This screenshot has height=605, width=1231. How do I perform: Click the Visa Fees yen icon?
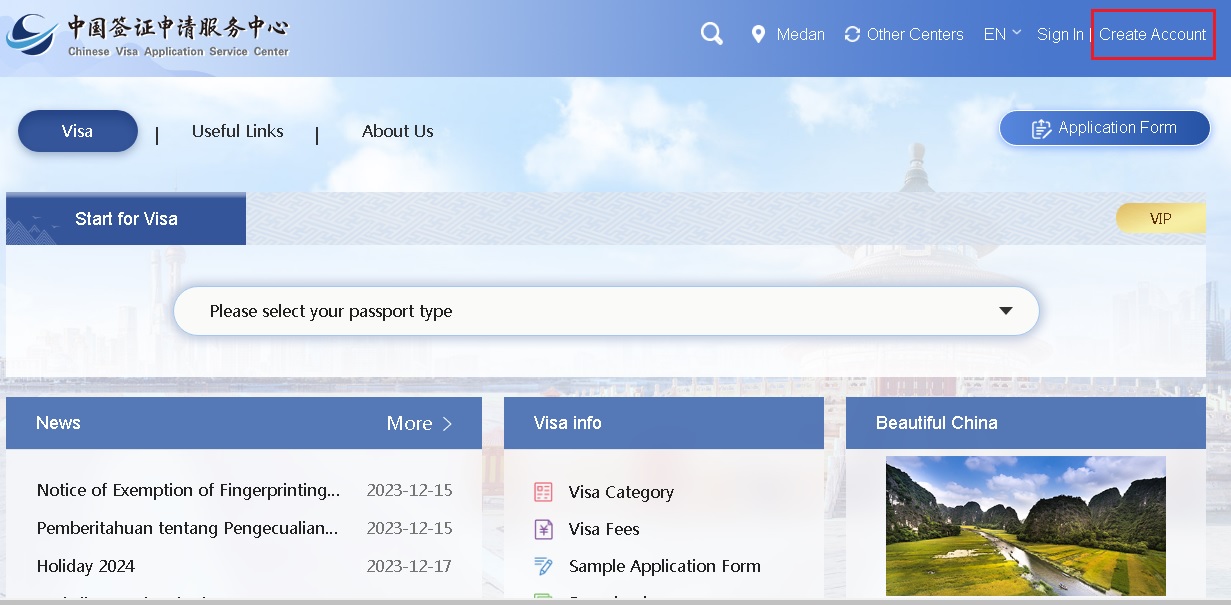tap(543, 529)
